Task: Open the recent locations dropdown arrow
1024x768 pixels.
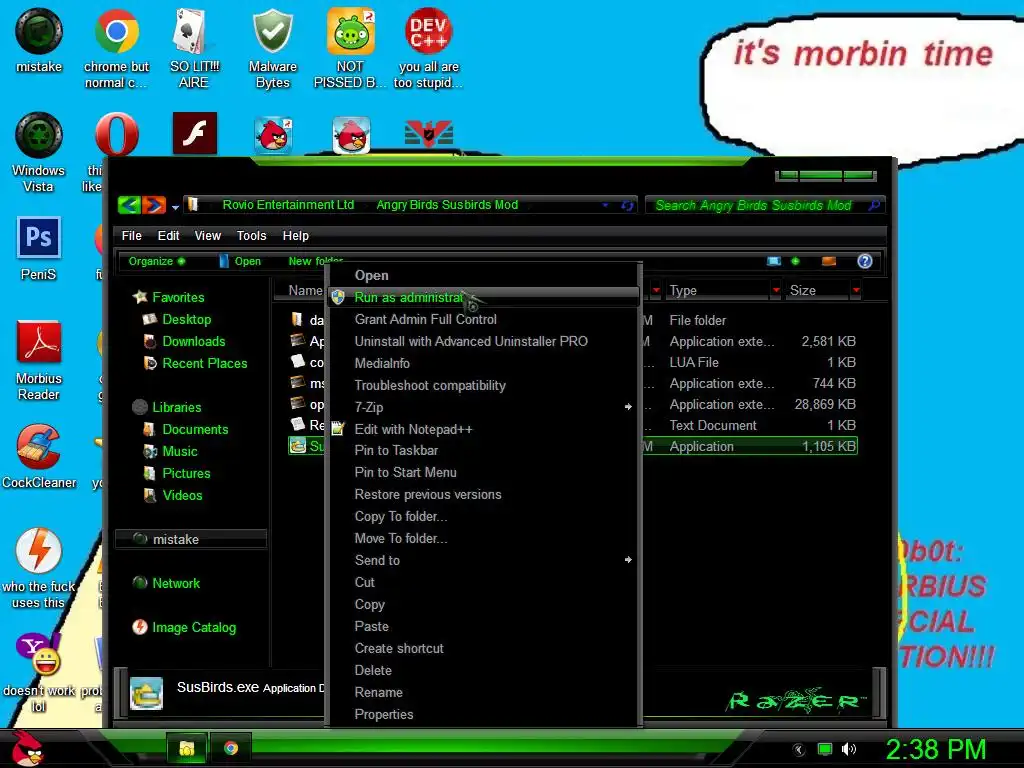Action: point(175,208)
